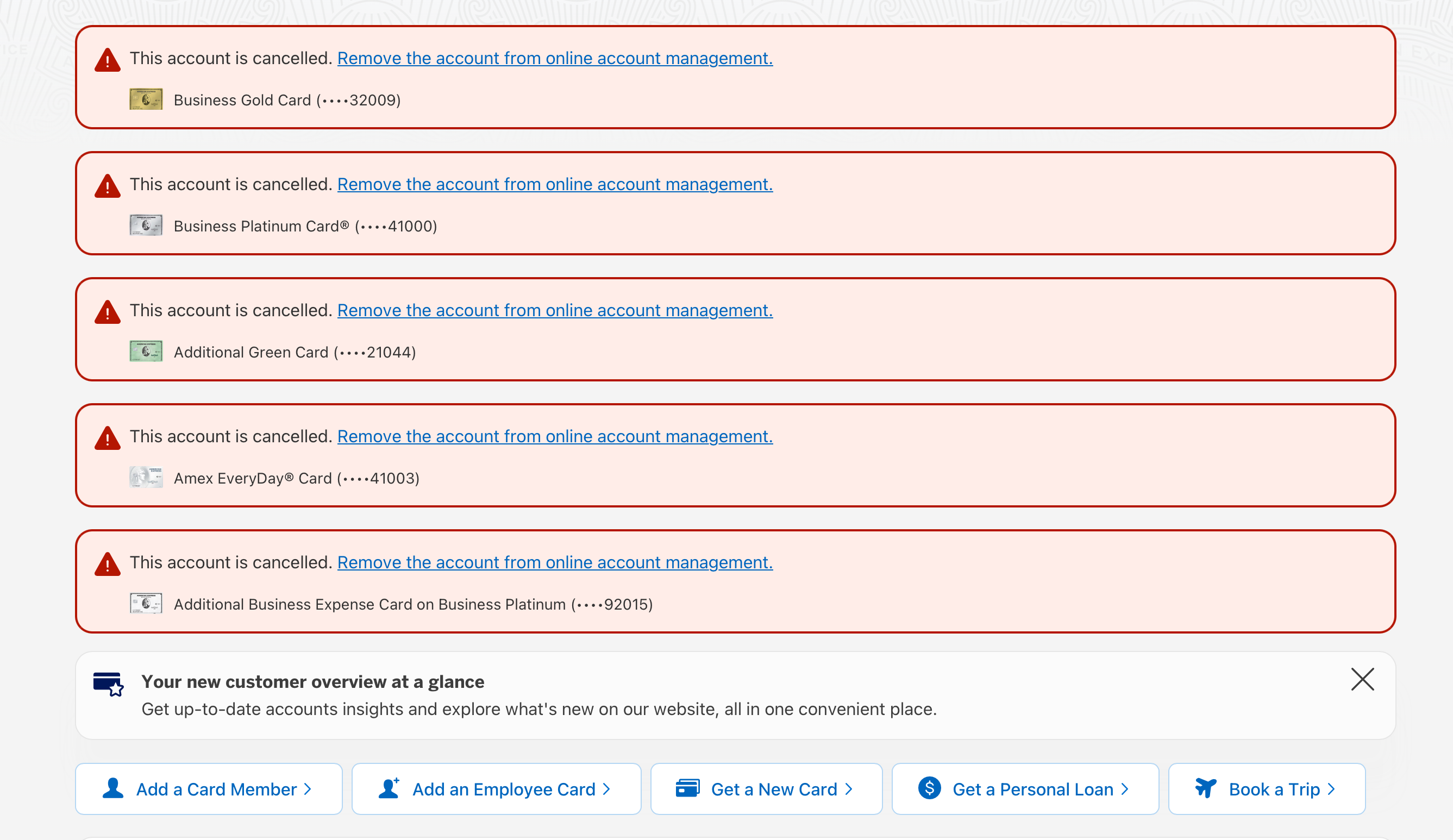Viewport: 1453px width, 840px height.
Task: Remove Amex EveryDay Card from online account management
Action: [555, 436]
